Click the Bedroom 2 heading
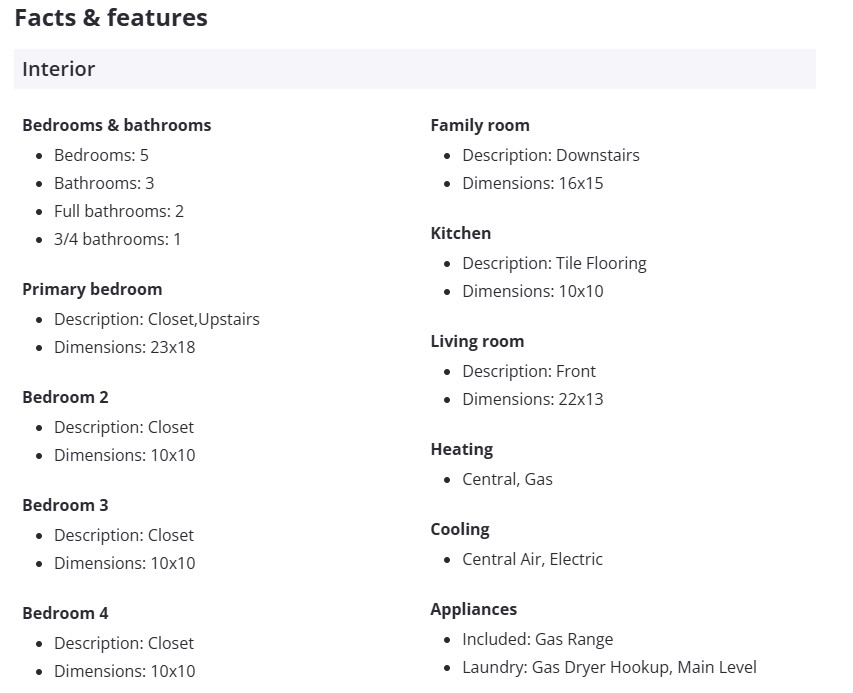This screenshot has width=853, height=693. point(65,397)
